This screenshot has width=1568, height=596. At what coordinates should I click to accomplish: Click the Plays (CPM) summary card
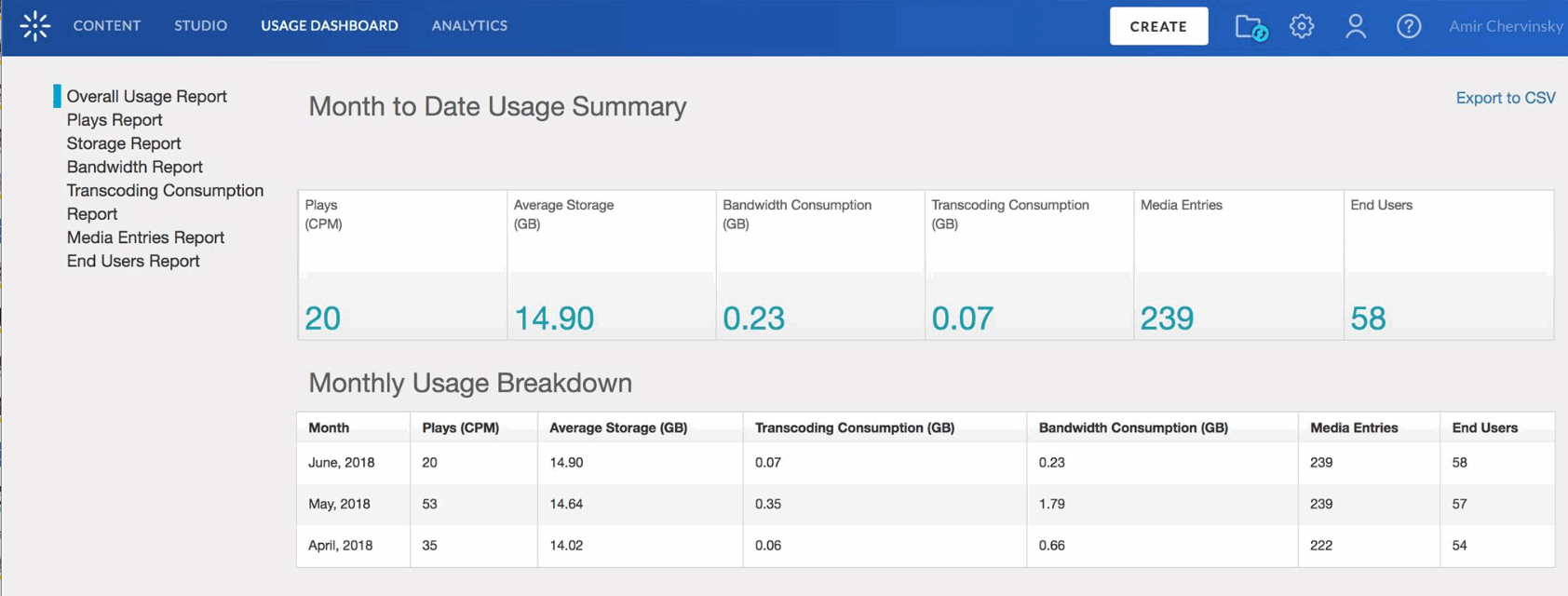pyautogui.click(x=402, y=265)
